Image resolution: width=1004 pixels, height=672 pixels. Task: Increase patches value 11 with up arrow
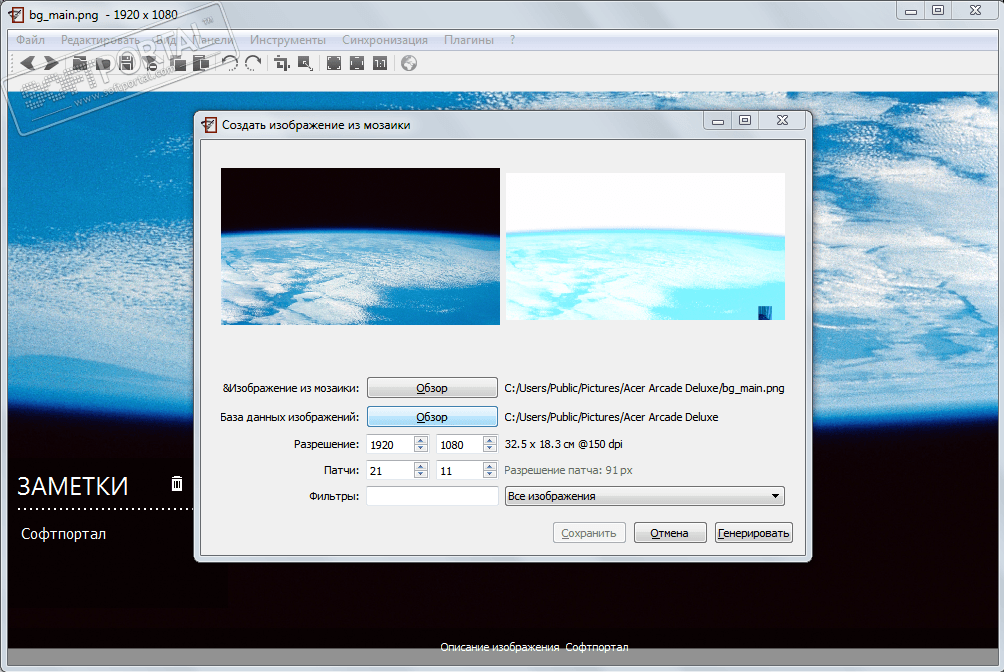(x=490, y=466)
